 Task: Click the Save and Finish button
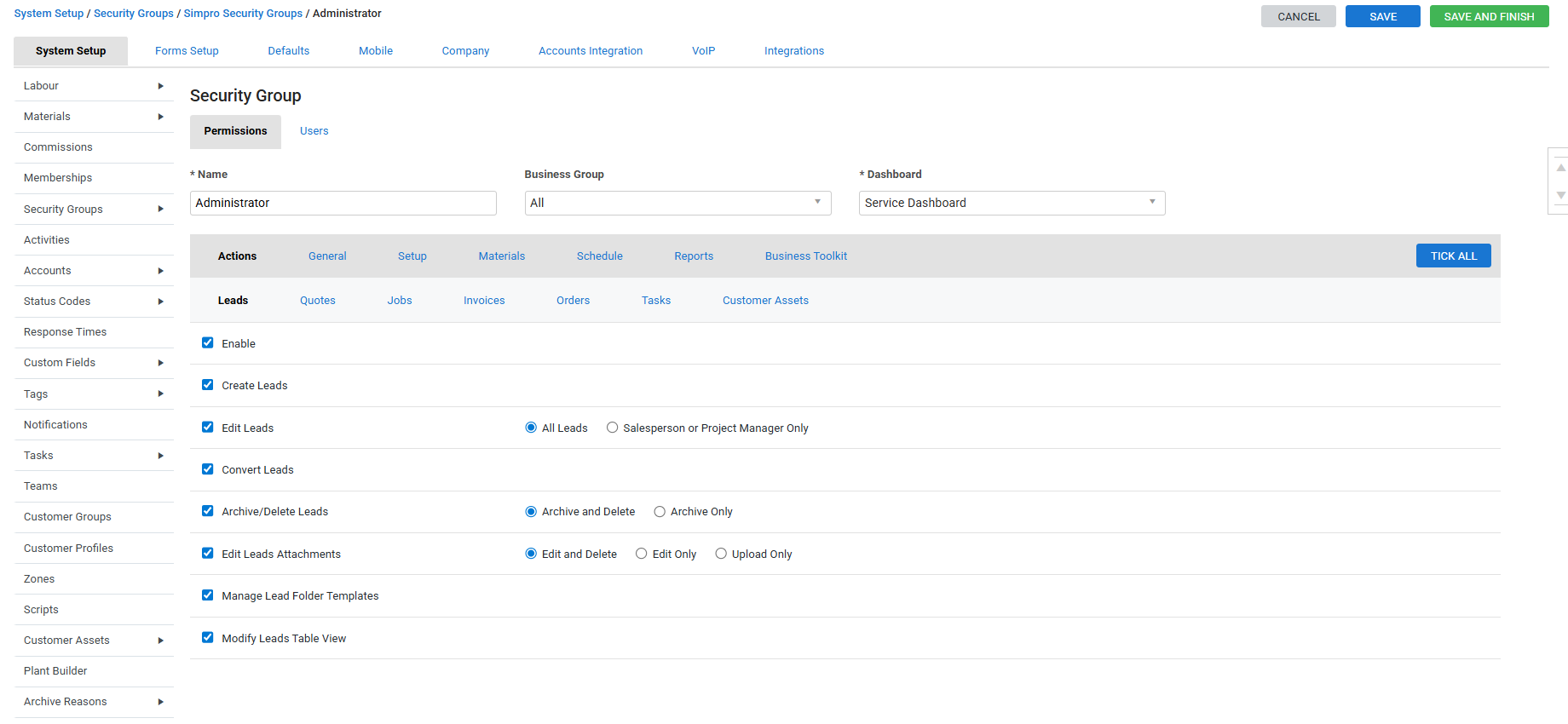[1489, 16]
